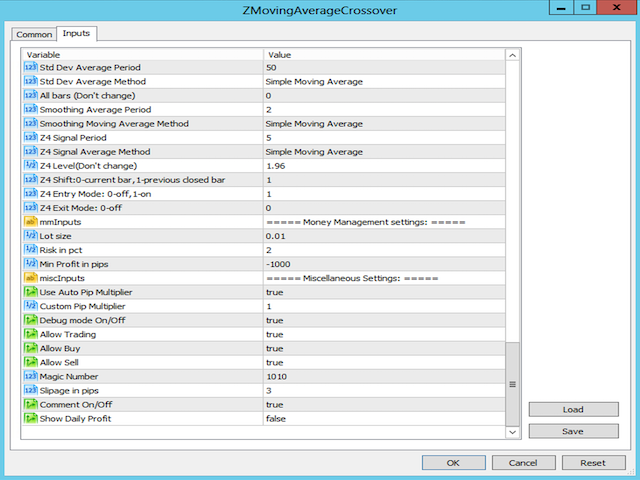Click the boolean icon beside Allow Trading

(31, 334)
